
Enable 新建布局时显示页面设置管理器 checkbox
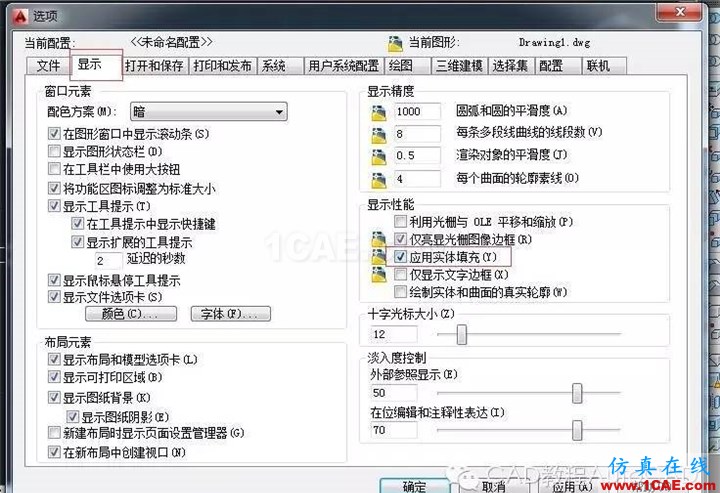[54, 432]
